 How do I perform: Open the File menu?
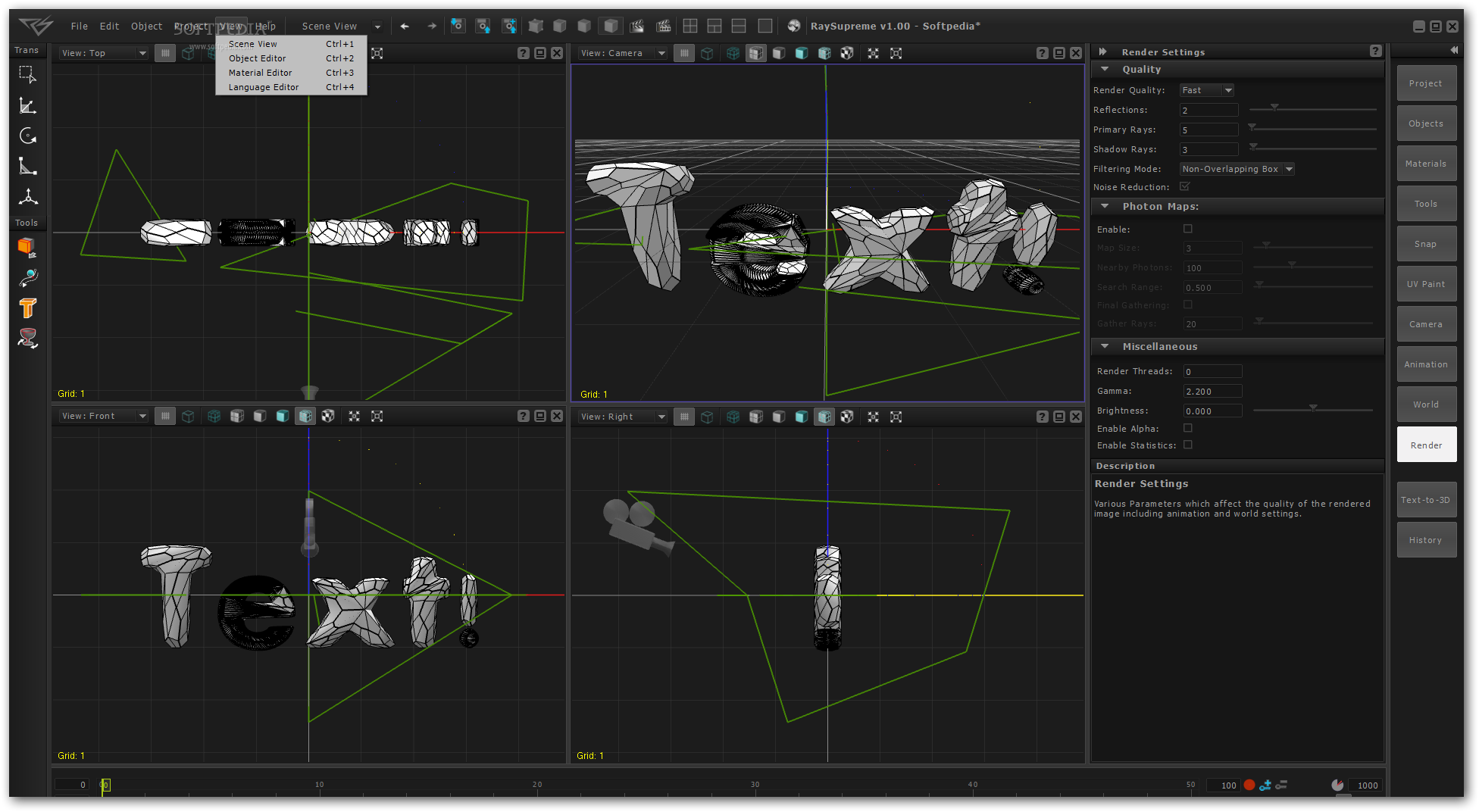coord(79,27)
